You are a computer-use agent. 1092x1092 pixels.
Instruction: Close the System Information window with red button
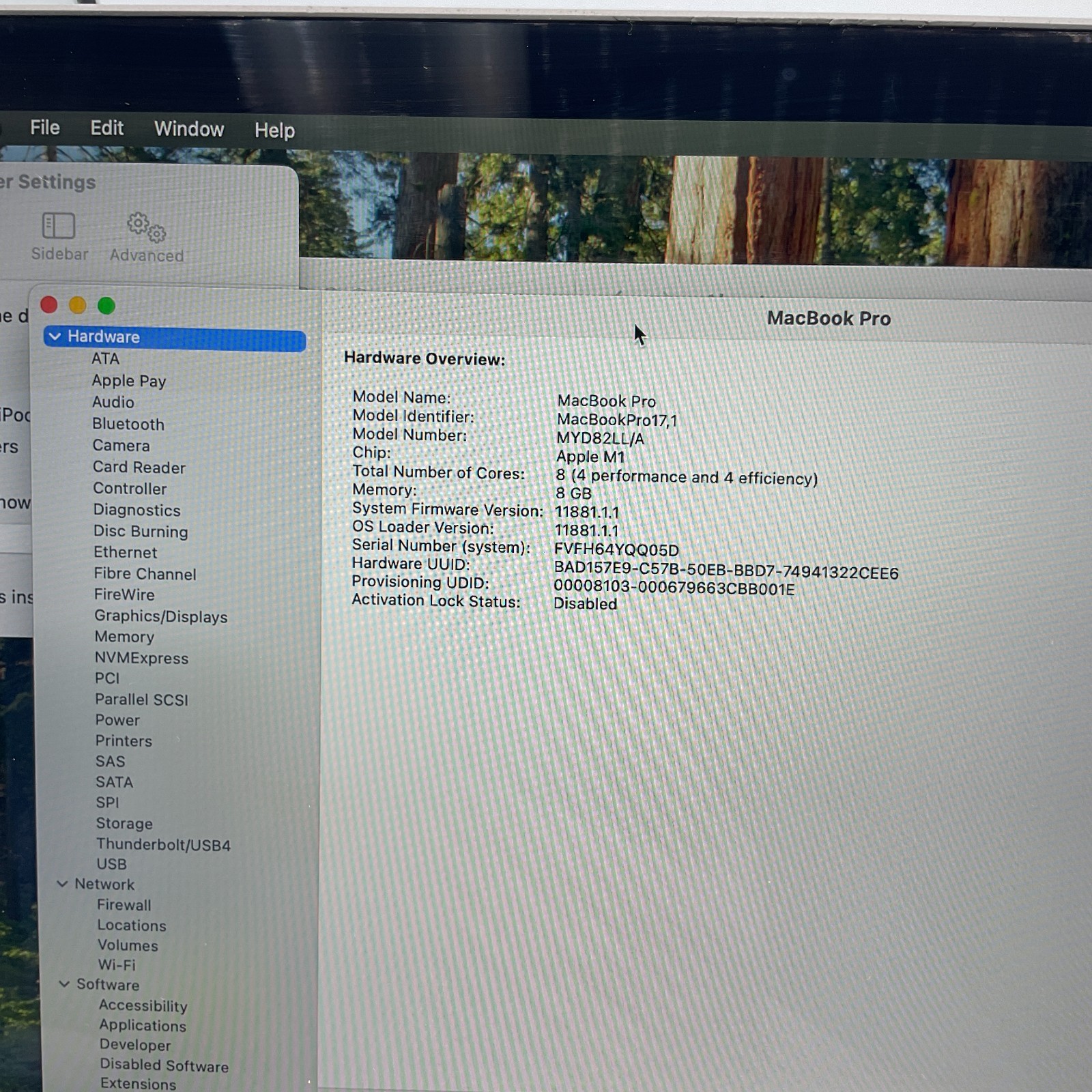[x=49, y=304]
